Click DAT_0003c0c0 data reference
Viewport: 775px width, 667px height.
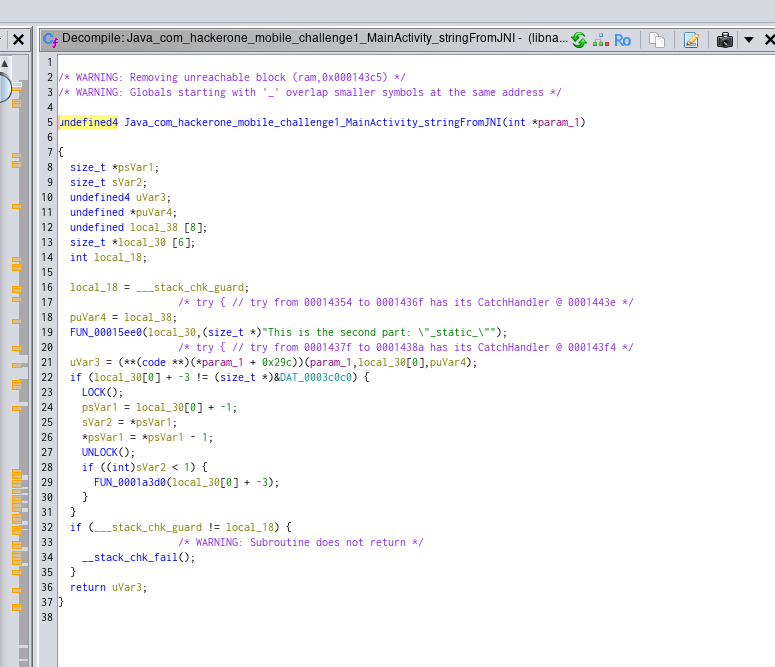pyautogui.click(x=316, y=377)
